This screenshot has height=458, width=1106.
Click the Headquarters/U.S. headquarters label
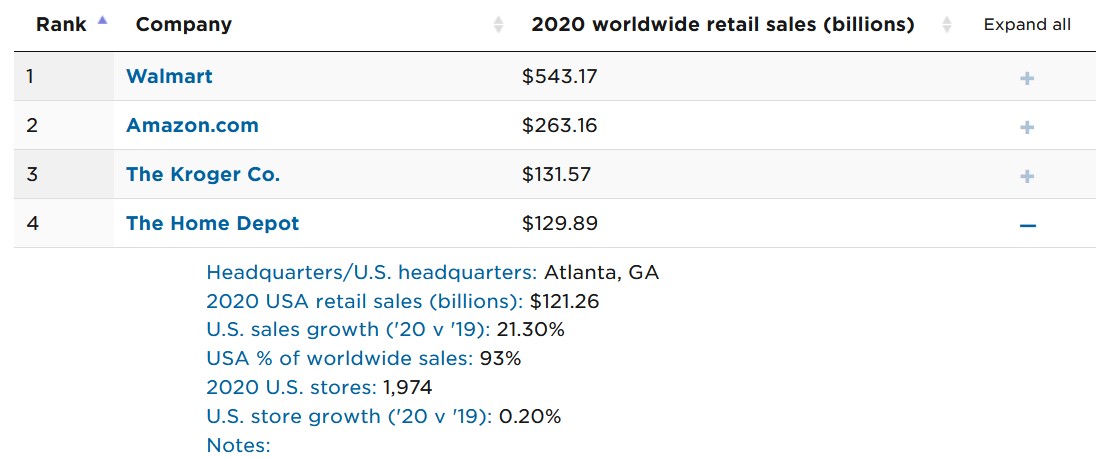(x=372, y=272)
